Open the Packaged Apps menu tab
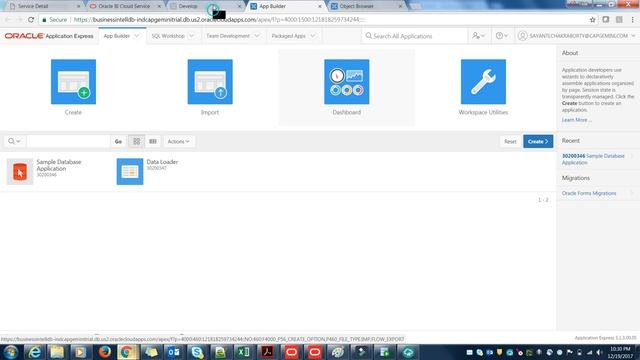This screenshot has height=360, width=640. coord(289,36)
